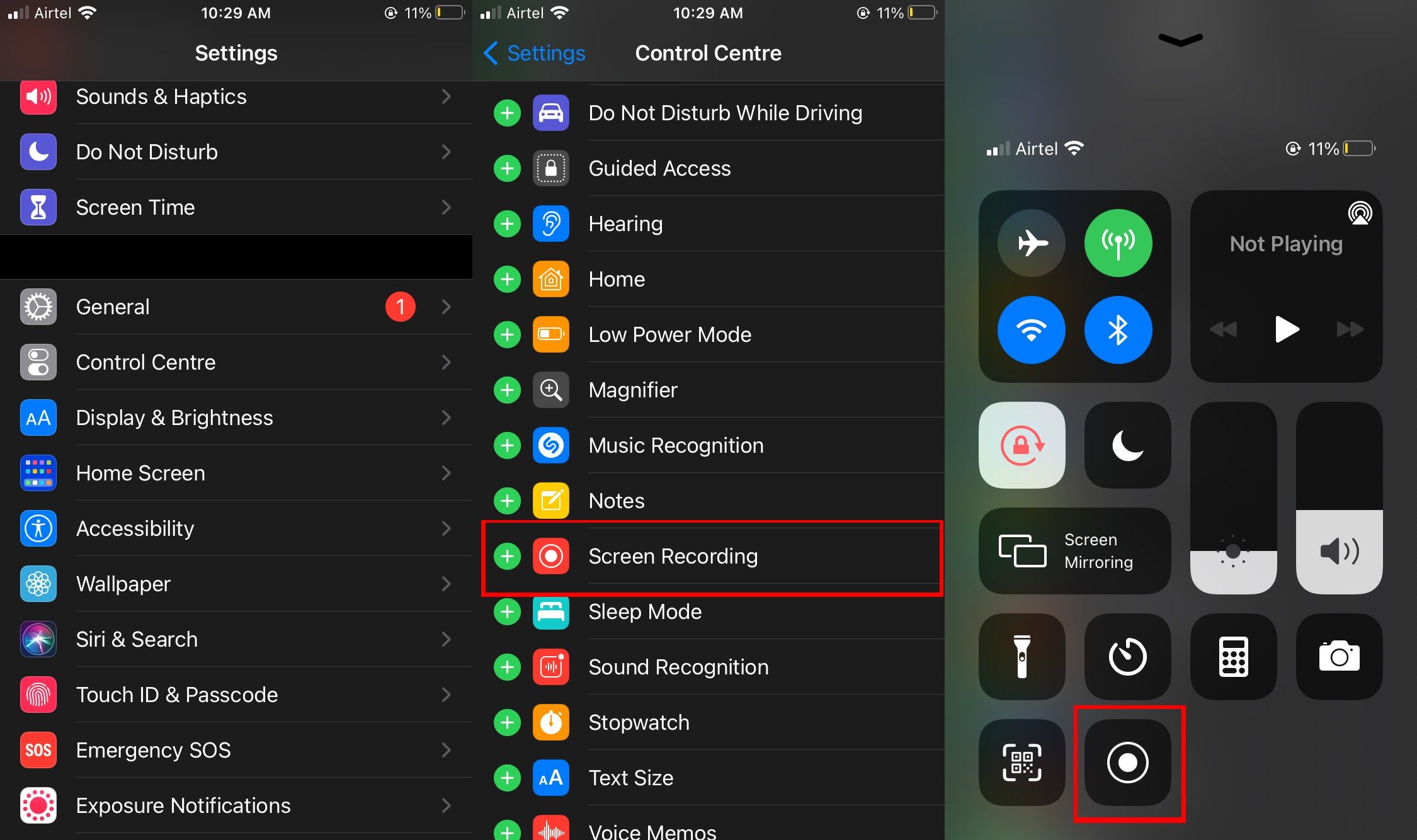The height and width of the screenshot is (840, 1417).
Task: Add Music Recognition to Control Centre
Action: (x=508, y=445)
